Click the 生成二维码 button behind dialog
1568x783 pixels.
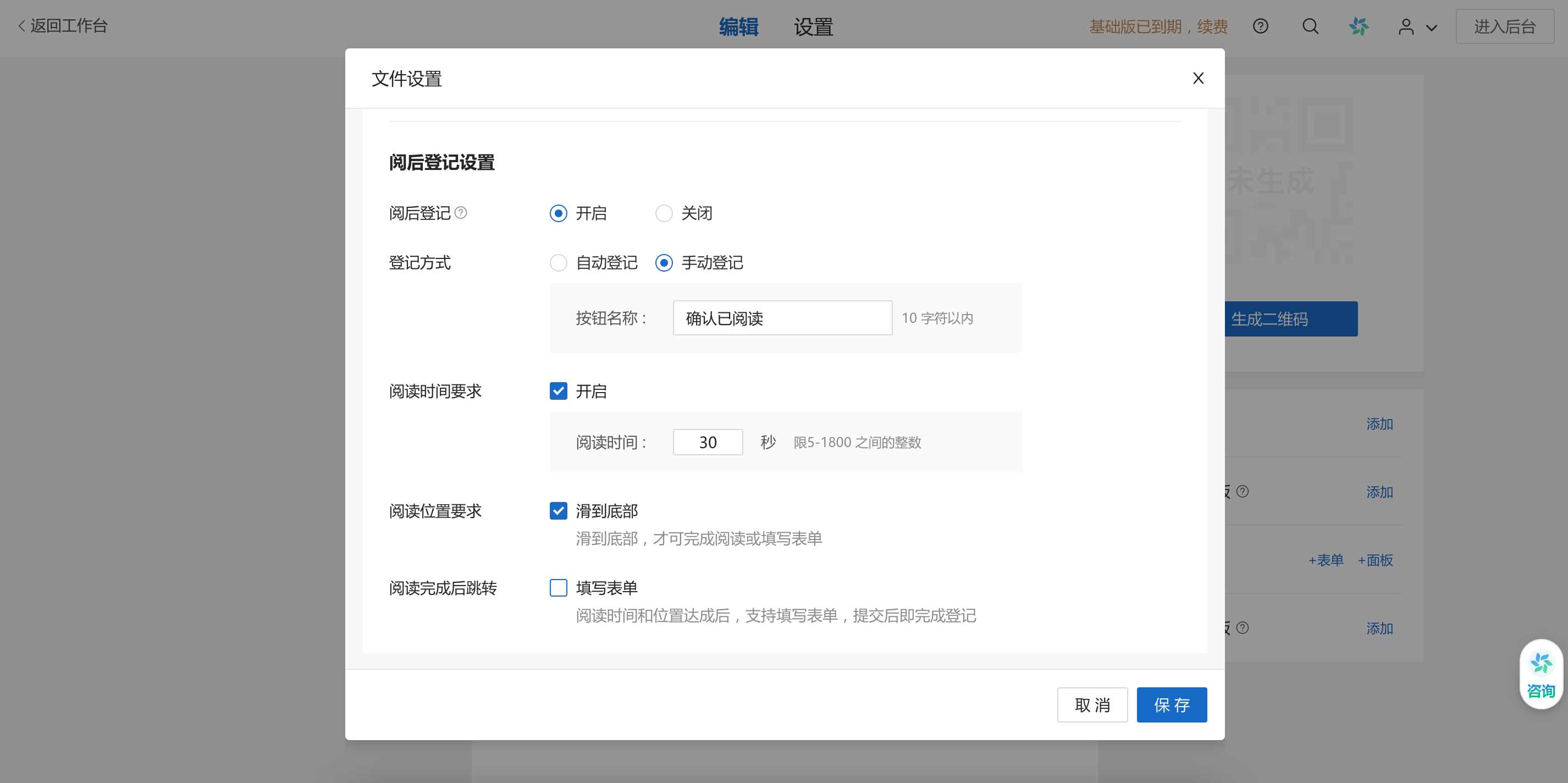1291,319
